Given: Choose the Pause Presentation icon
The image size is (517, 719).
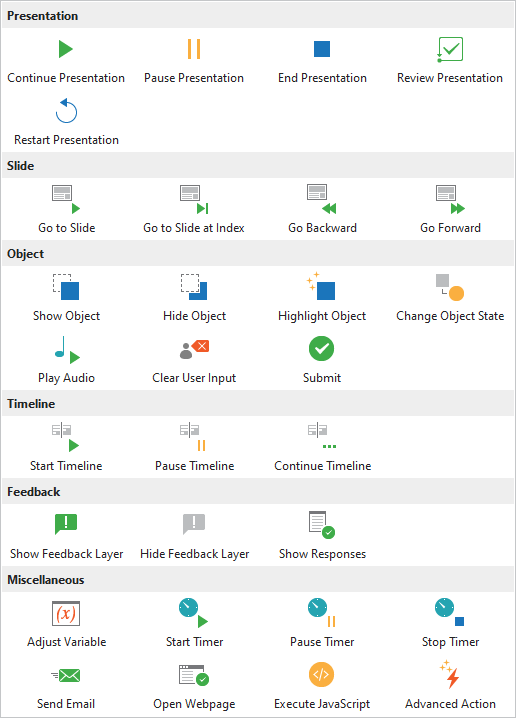Looking at the screenshot, I should (x=194, y=49).
